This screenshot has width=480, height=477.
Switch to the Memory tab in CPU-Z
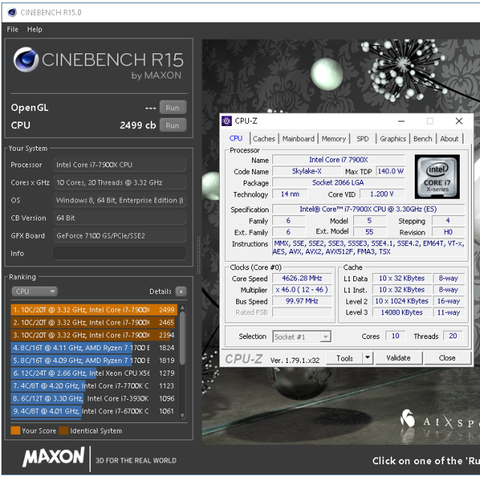(x=334, y=139)
